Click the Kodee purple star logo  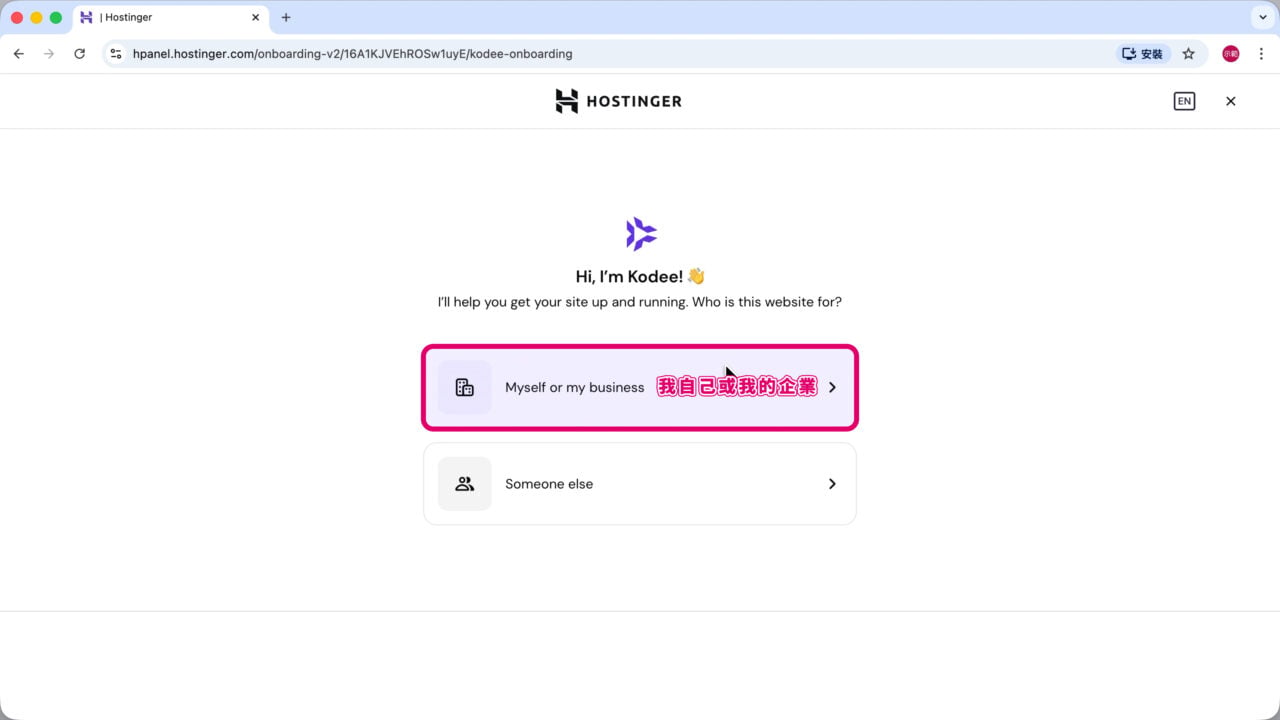coord(641,234)
